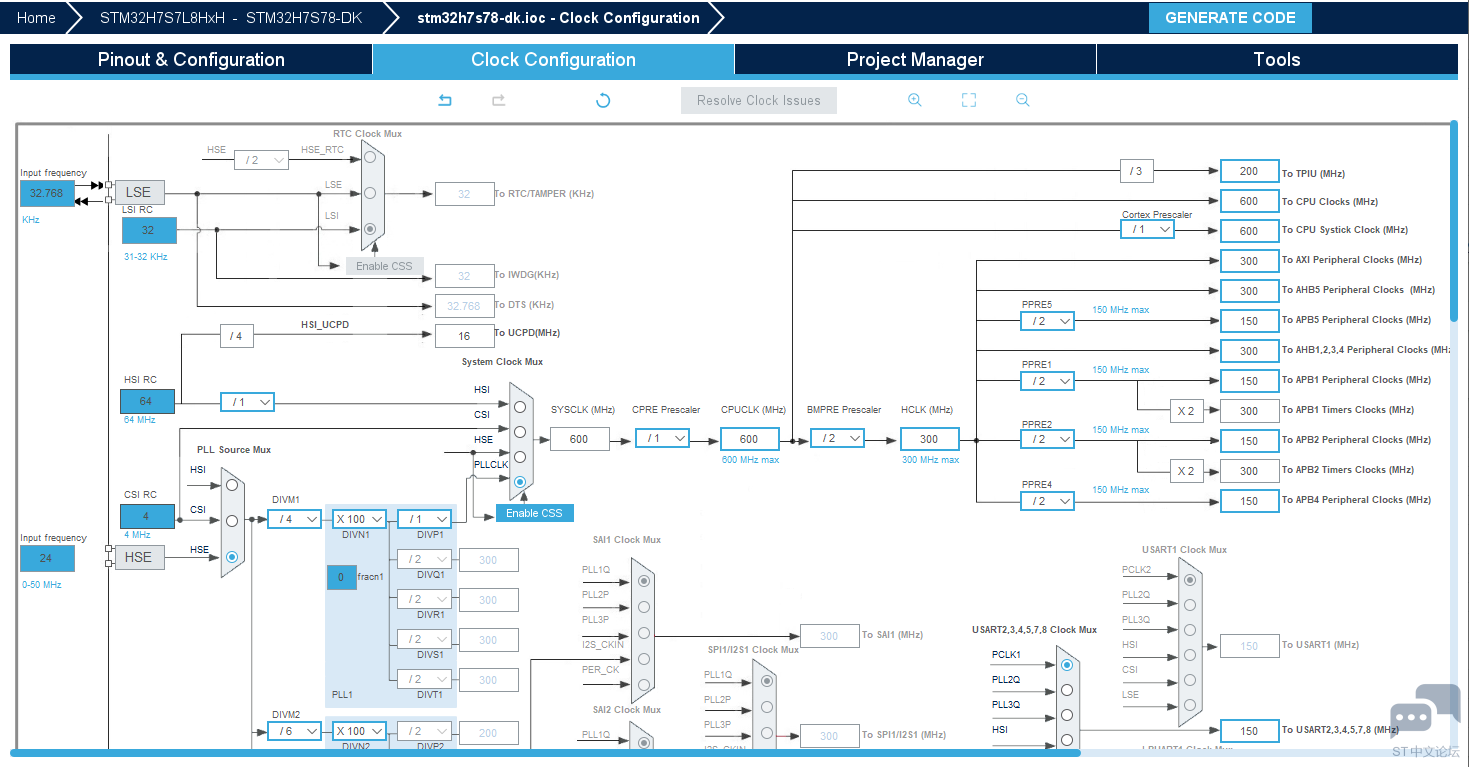The height and width of the screenshot is (767, 1469).
Task: Choose CSI in the System Clock Mux
Action: point(519,432)
